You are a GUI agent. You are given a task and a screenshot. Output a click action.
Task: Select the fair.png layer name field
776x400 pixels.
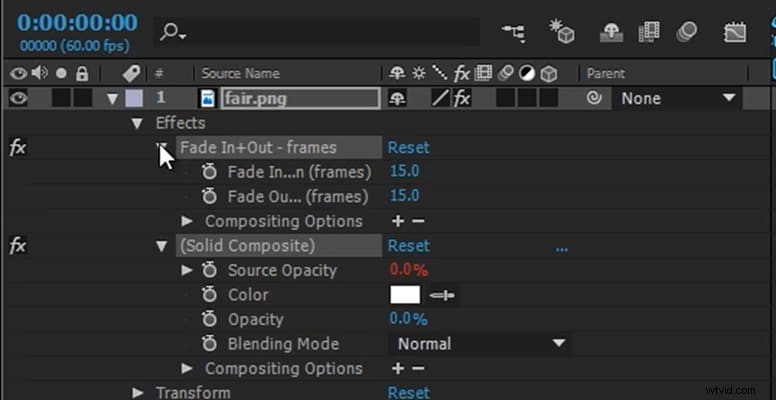(301, 99)
